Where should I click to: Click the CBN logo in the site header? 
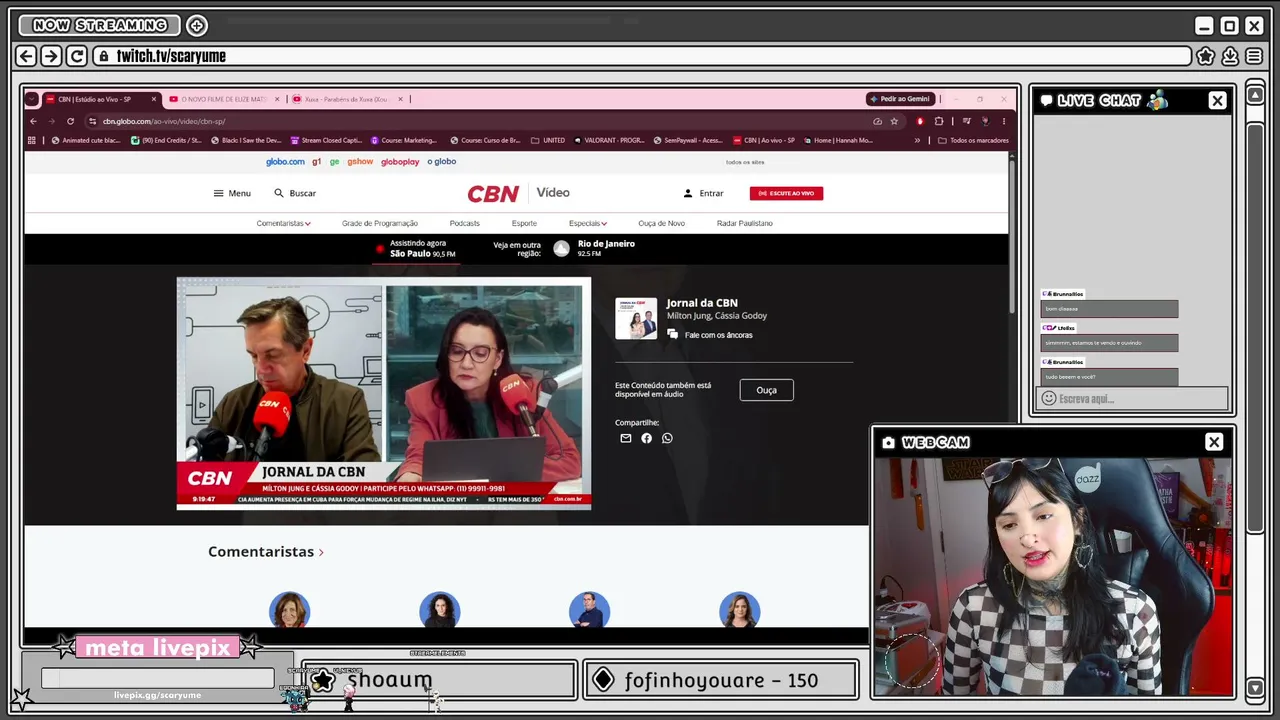(493, 193)
